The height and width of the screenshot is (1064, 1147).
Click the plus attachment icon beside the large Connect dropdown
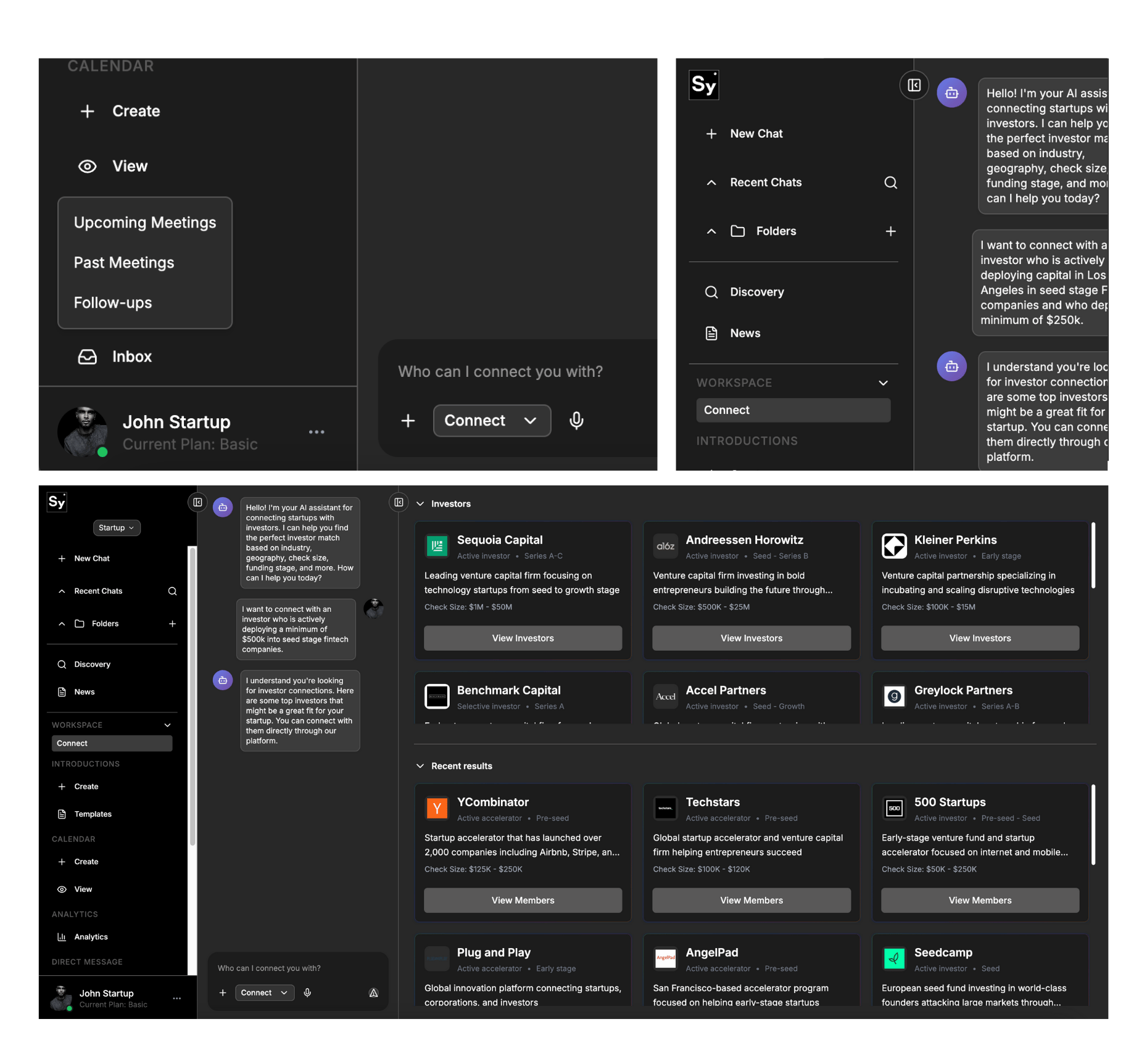point(408,421)
